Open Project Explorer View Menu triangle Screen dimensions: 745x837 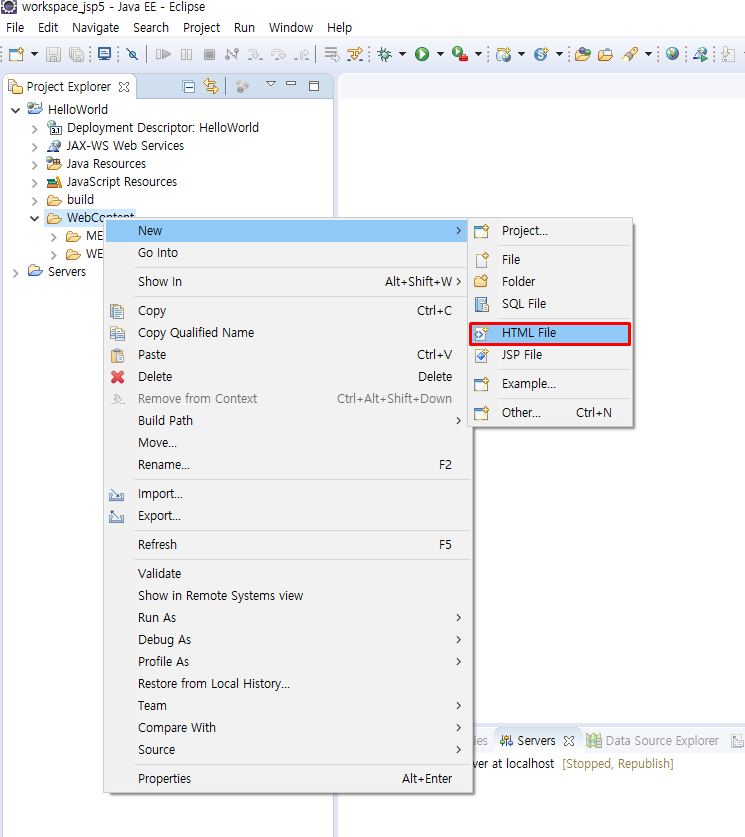(x=271, y=84)
